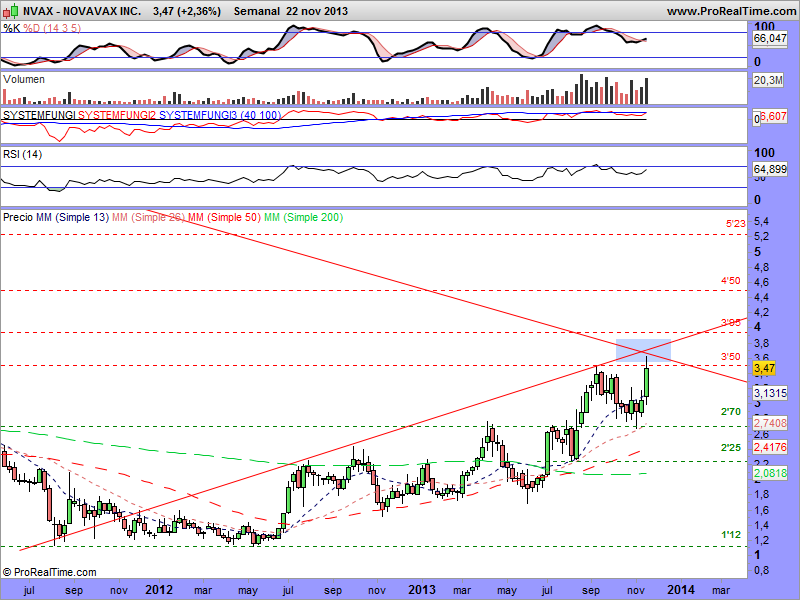Screen dimensions: 800x600
Task: Select the 6,607 indicator value
Action: 774,117
